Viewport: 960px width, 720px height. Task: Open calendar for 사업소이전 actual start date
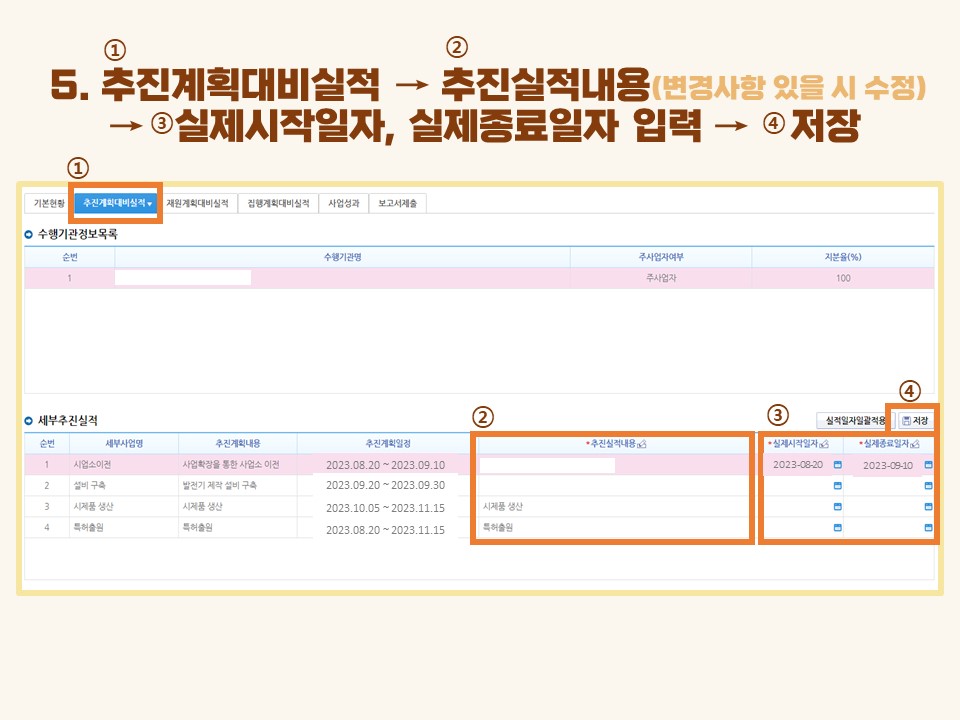838,465
